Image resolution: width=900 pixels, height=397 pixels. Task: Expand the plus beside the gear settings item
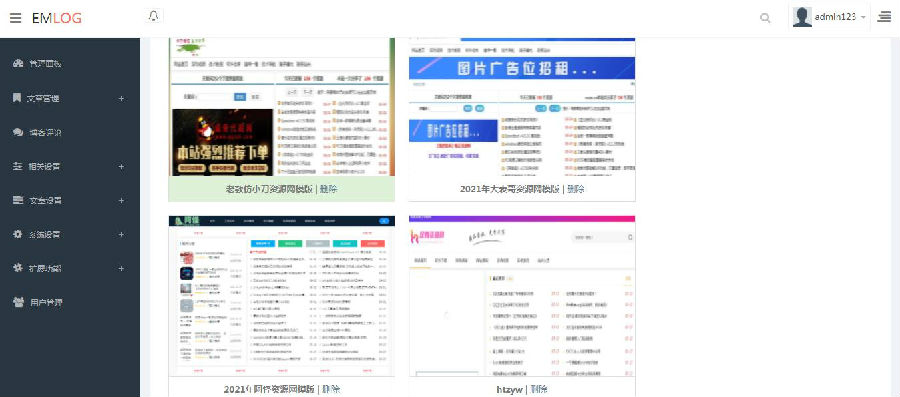point(121,235)
